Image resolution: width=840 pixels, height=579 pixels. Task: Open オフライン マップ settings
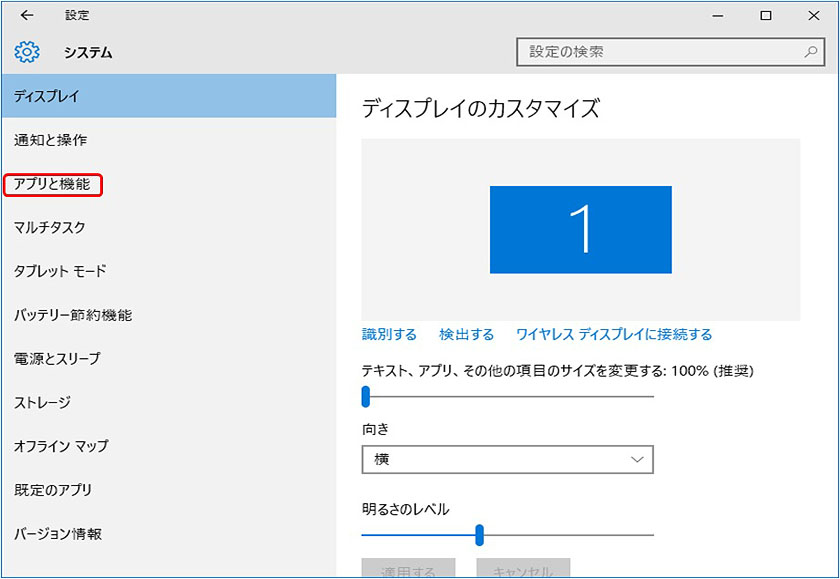point(169,446)
